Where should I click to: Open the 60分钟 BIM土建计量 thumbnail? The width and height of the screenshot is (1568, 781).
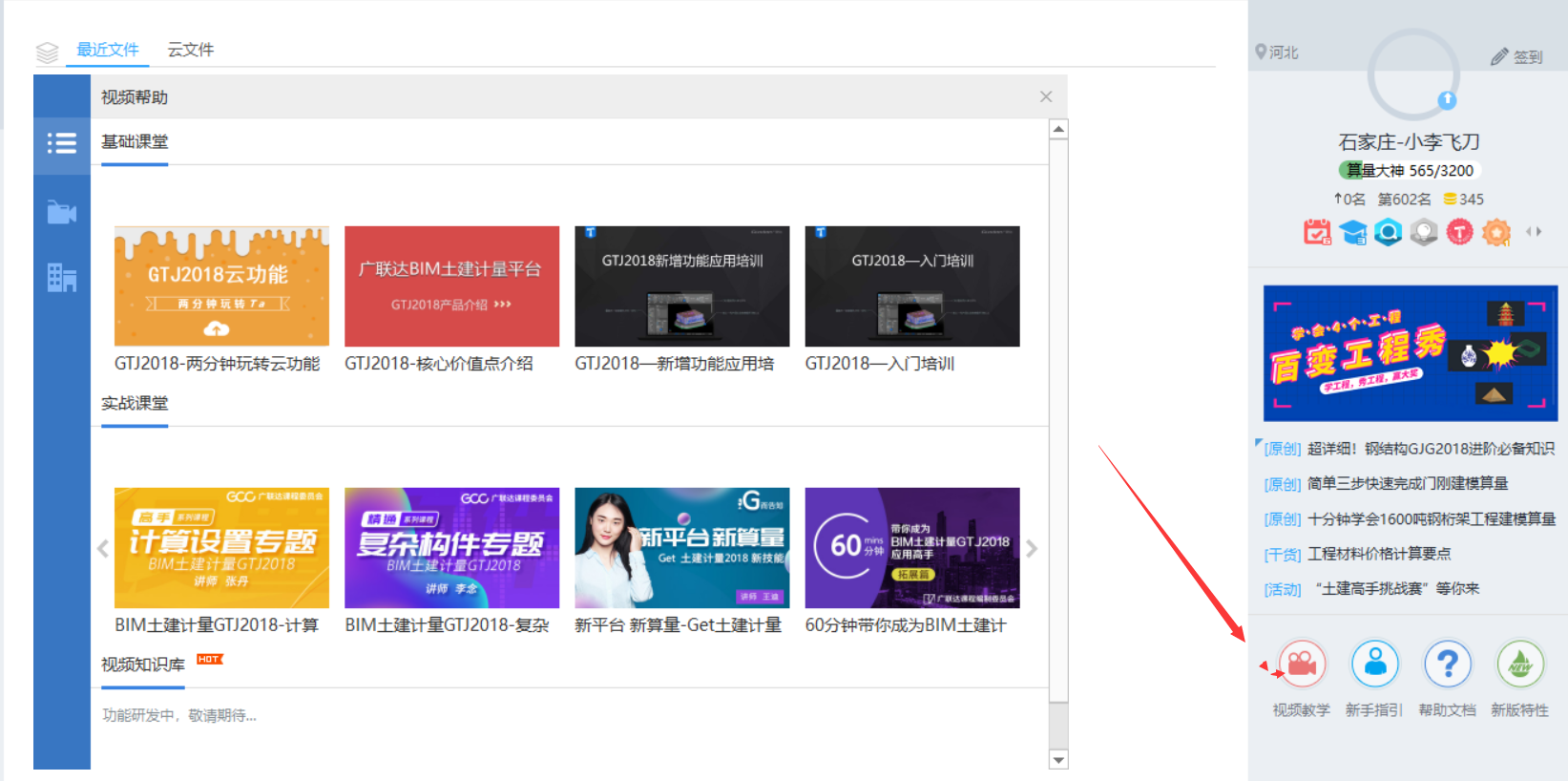tap(912, 548)
